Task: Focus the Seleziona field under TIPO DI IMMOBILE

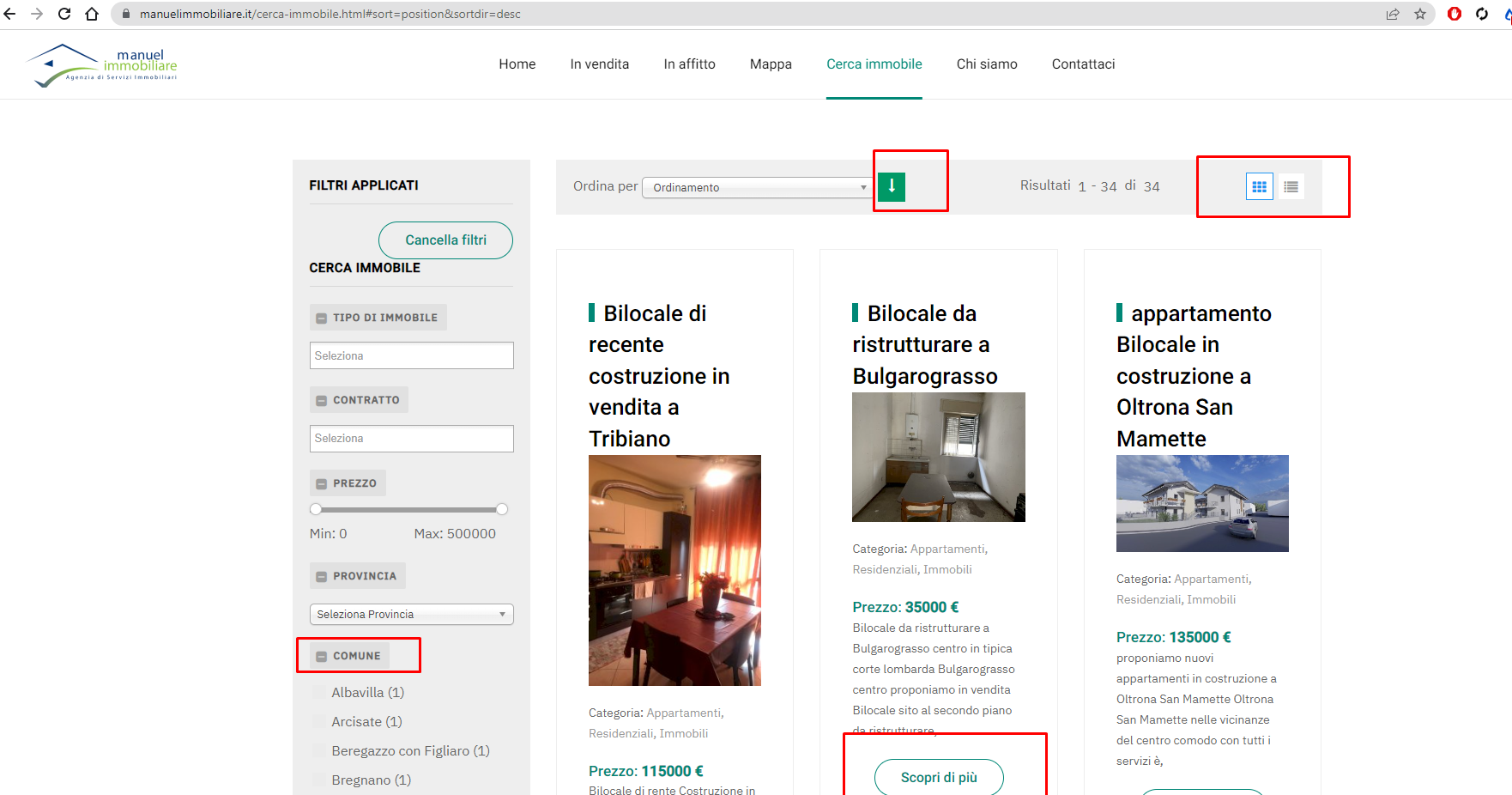Action: 412,355
